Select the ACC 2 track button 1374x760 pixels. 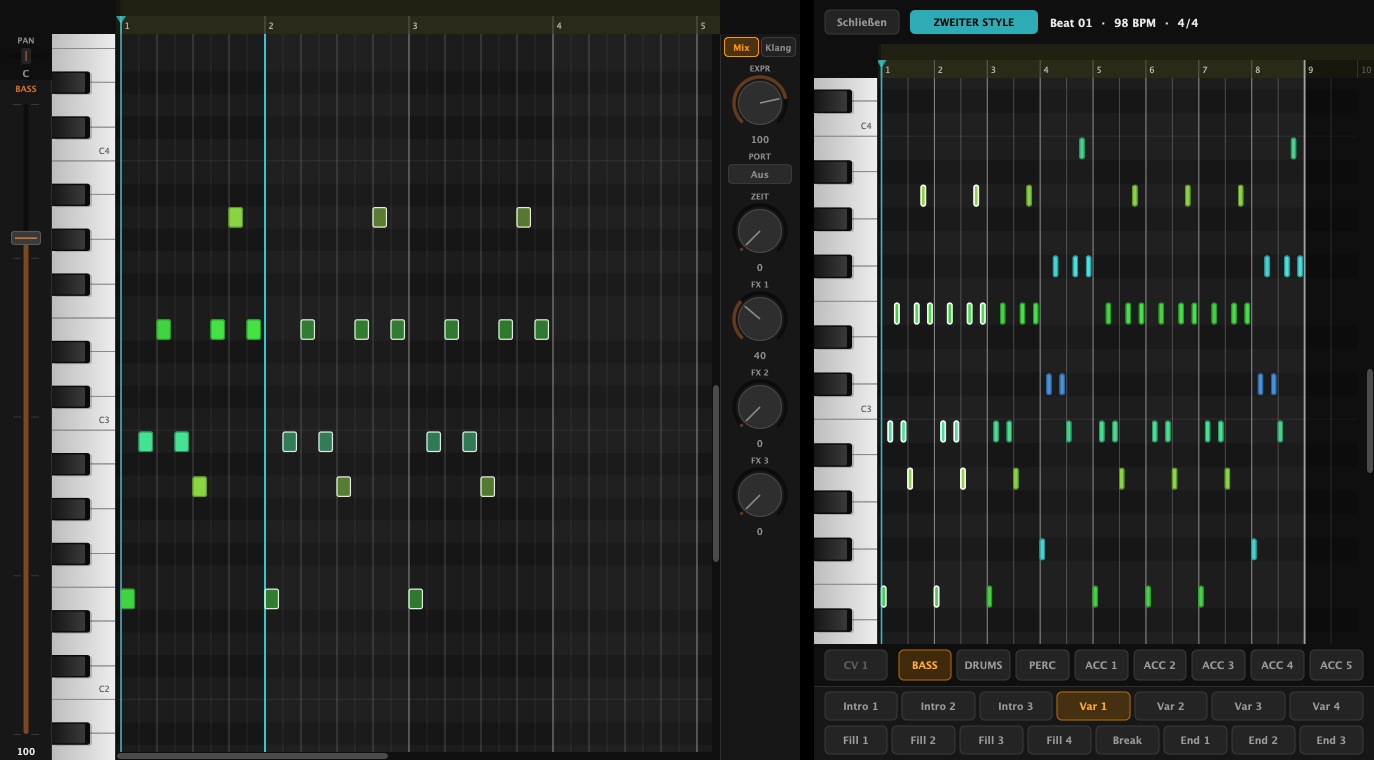1160,665
